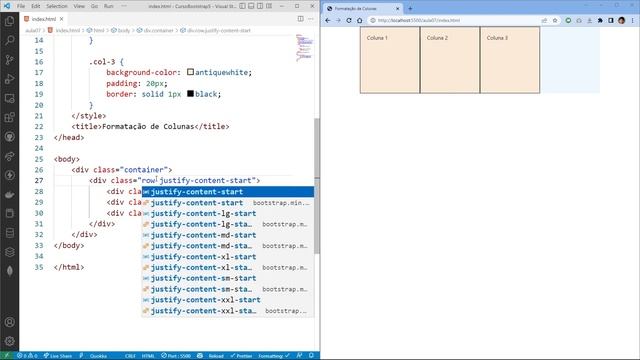This screenshot has width=640, height=360.
Task: Open the GitHub view in activity bar
Action: [x=9, y=137]
